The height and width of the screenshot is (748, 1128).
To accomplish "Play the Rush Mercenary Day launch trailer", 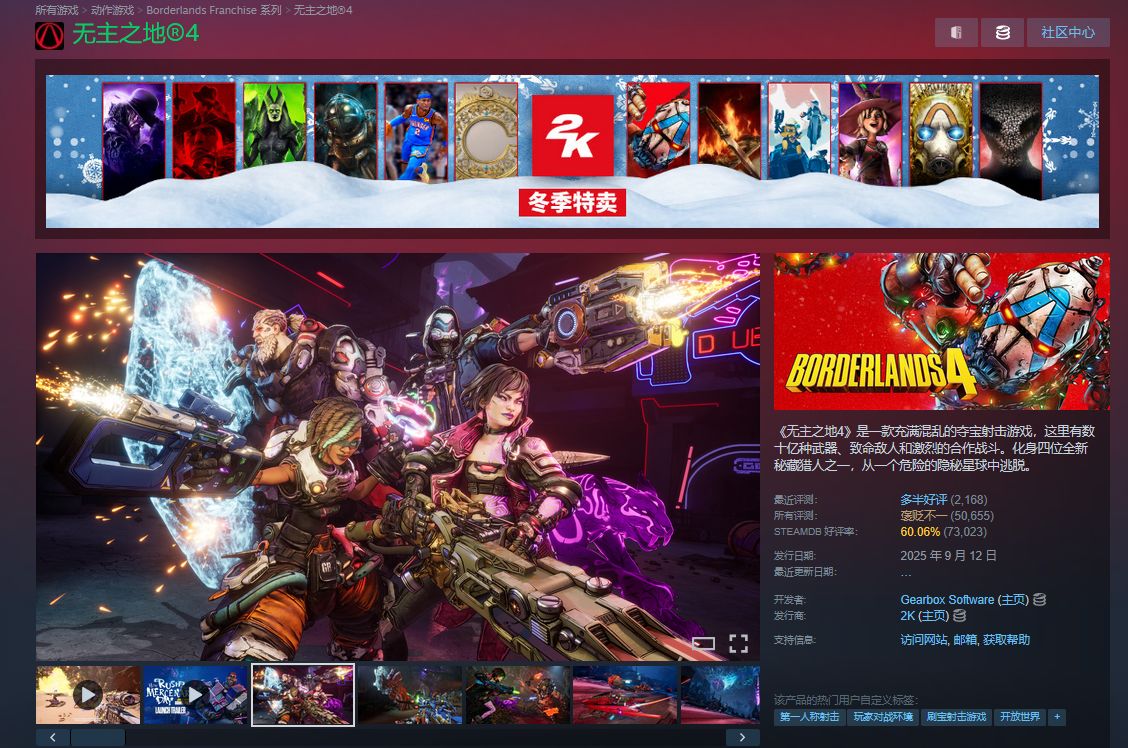I will [196, 695].
